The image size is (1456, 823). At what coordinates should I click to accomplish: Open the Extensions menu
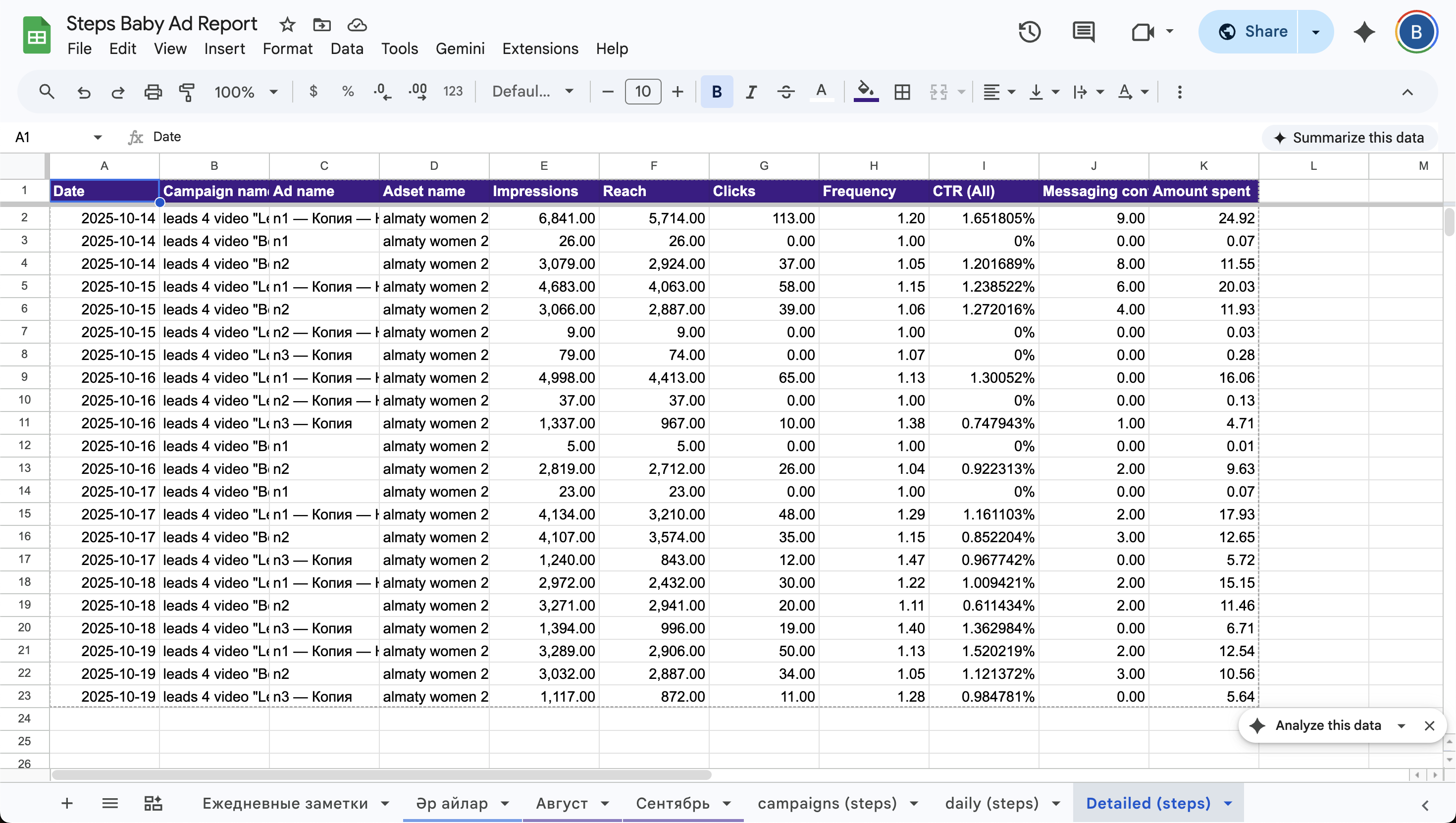[x=540, y=49]
